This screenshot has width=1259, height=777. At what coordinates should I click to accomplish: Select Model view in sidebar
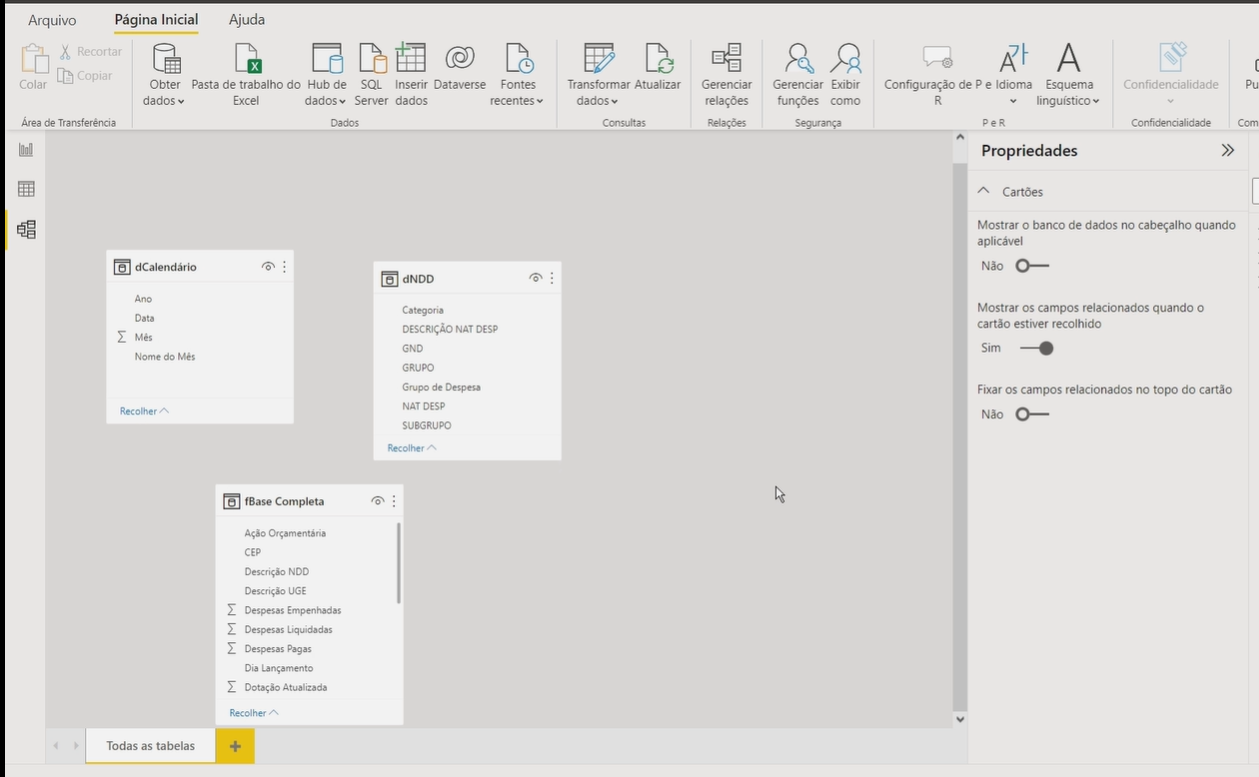(26, 229)
